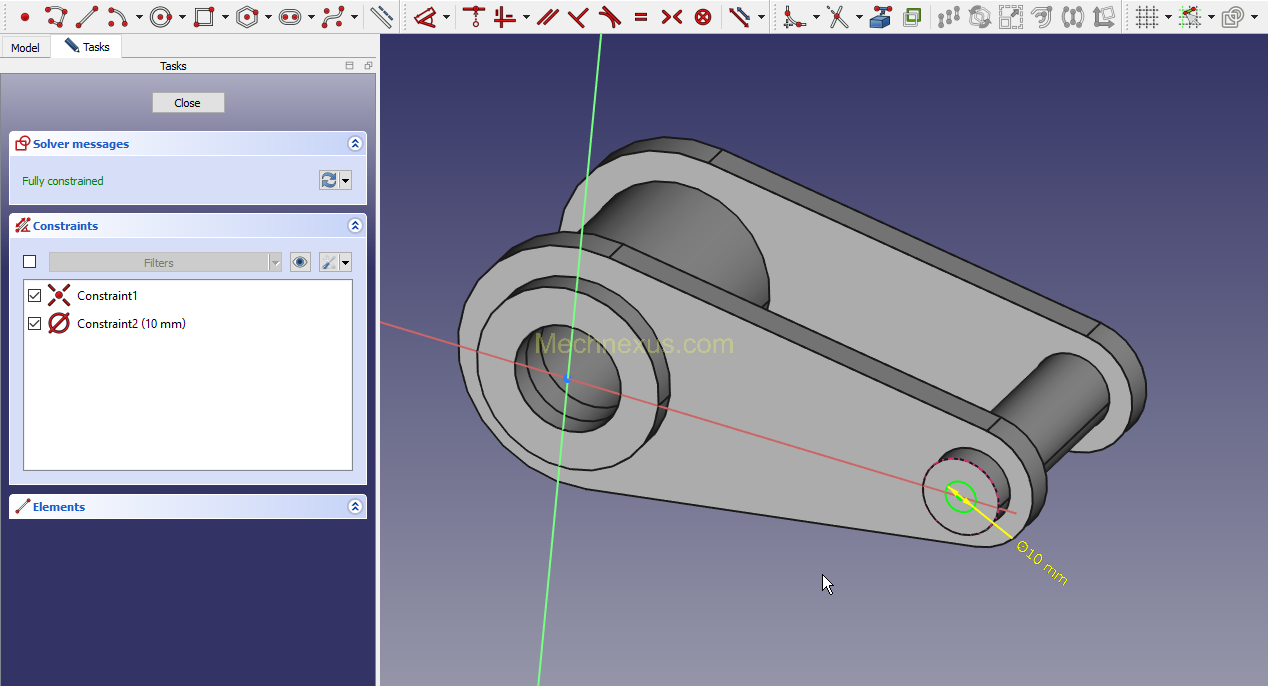This screenshot has width=1268, height=686.
Task: Open the grid toolbar dropdown arrow
Action: tap(1168, 17)
